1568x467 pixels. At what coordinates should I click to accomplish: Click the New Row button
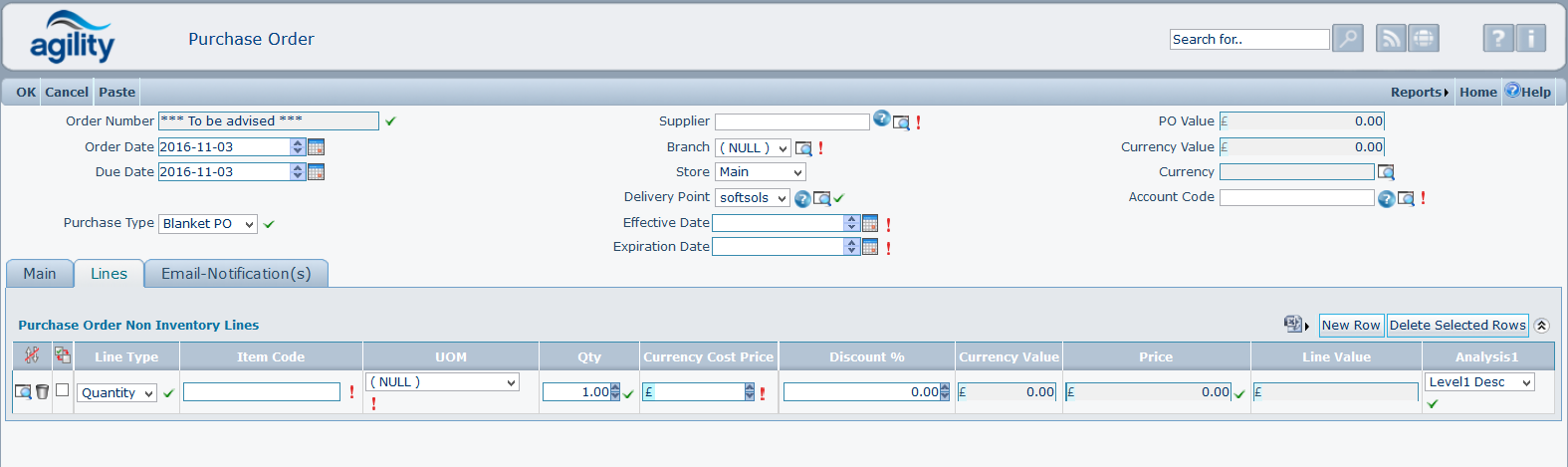click(x=1351, y=326)
